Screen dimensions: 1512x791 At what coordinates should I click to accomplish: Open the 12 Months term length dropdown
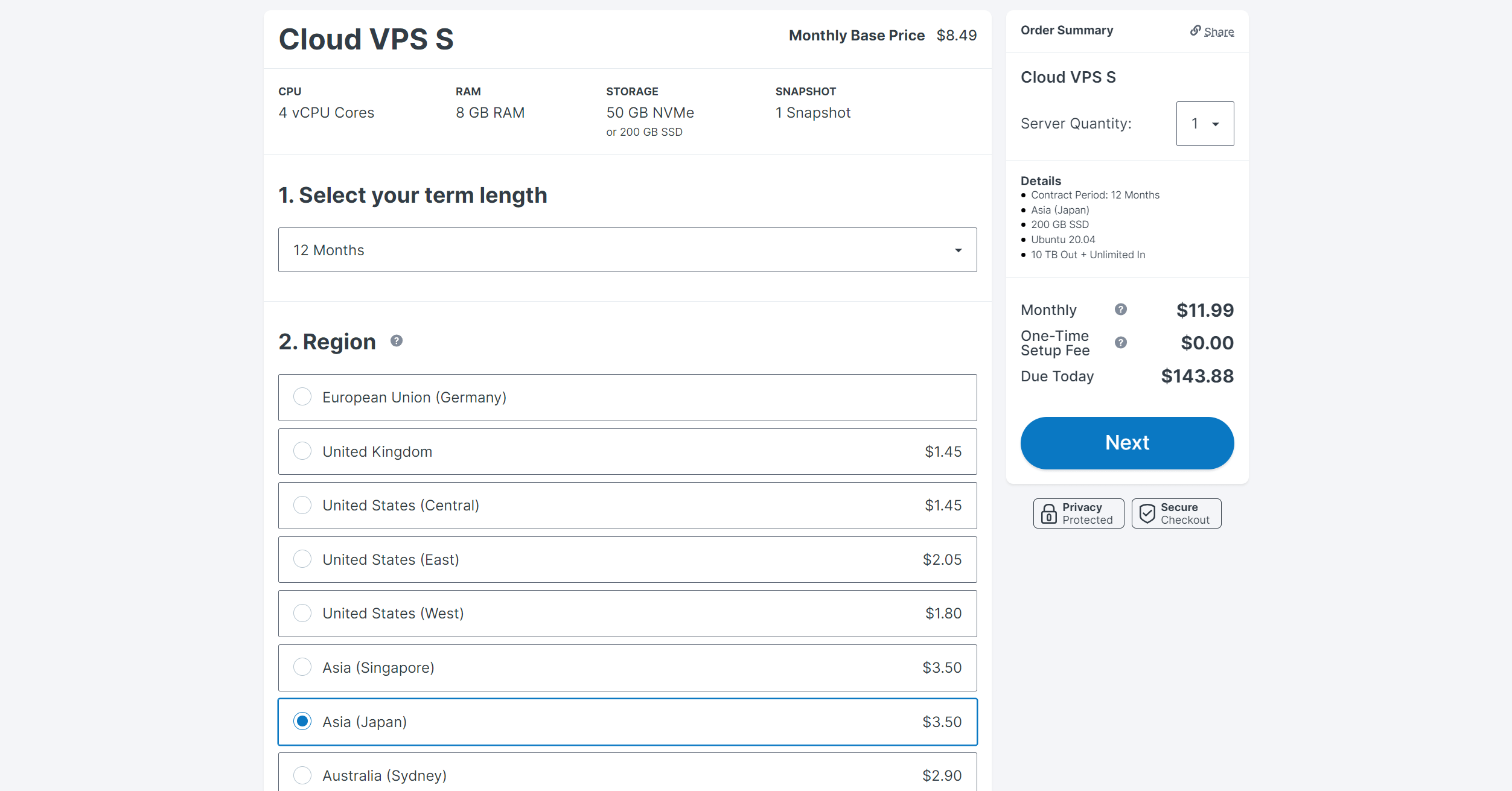[628, 250]
